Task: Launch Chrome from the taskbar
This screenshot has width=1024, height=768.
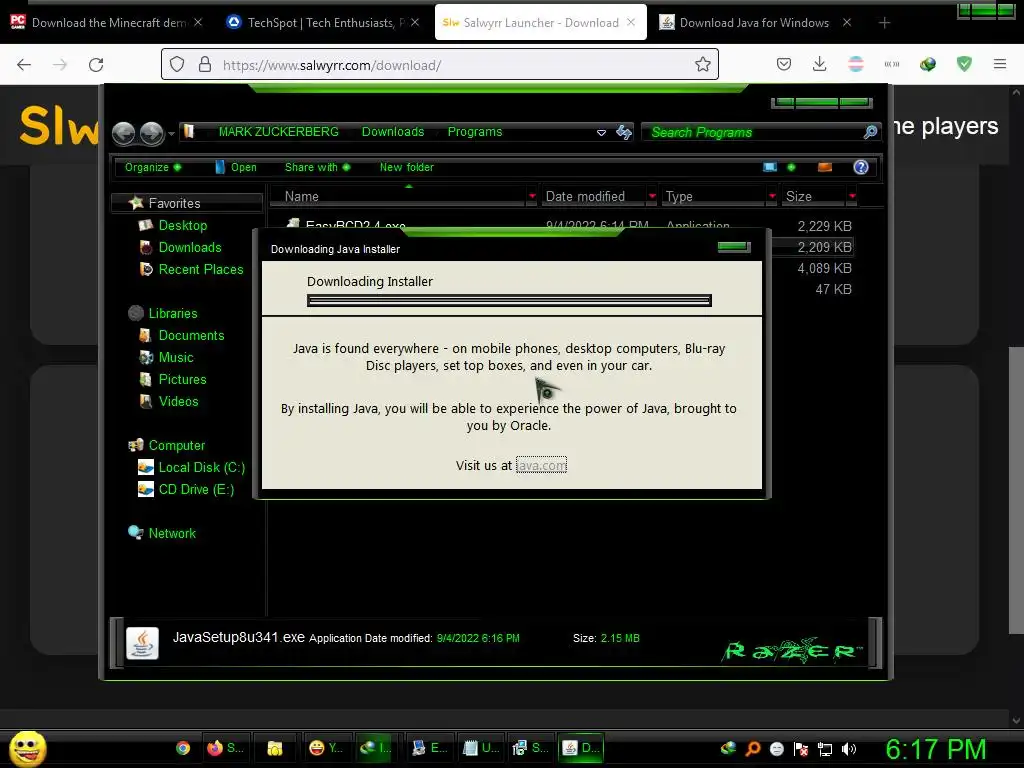Action: [x=183, y=748]
